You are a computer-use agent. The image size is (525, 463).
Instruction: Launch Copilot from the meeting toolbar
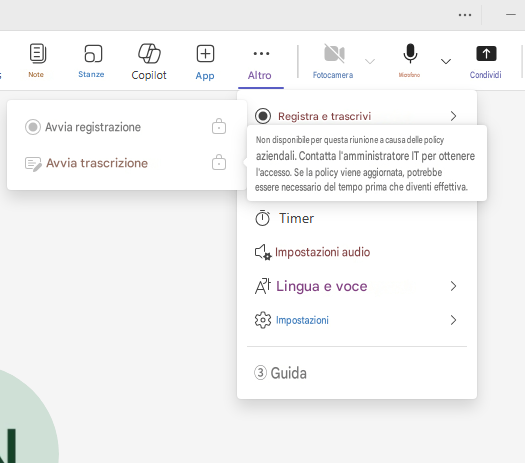click(x=149, y=61)
